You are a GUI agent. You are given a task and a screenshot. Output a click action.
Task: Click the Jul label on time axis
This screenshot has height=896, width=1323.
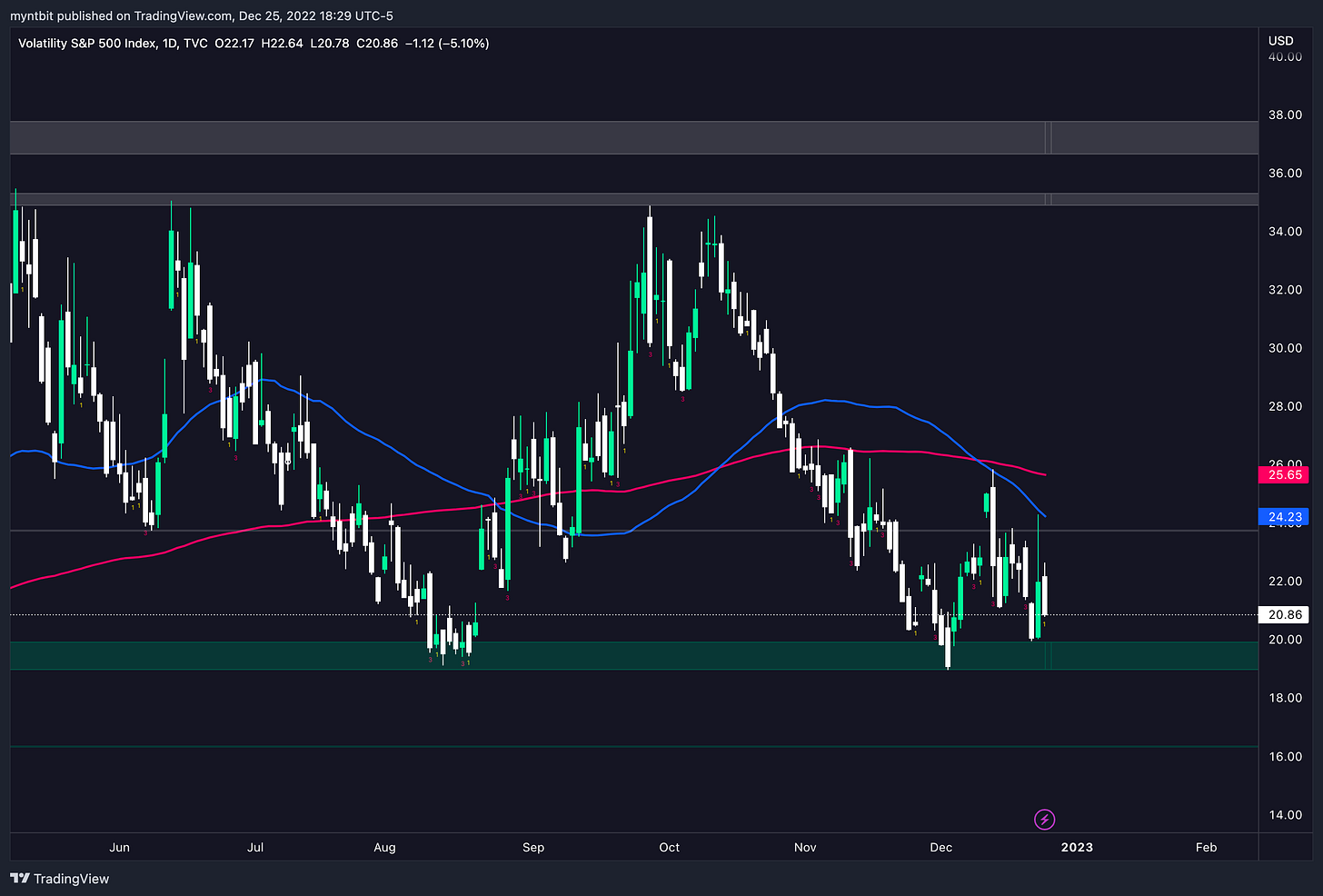tap(255, 847)
